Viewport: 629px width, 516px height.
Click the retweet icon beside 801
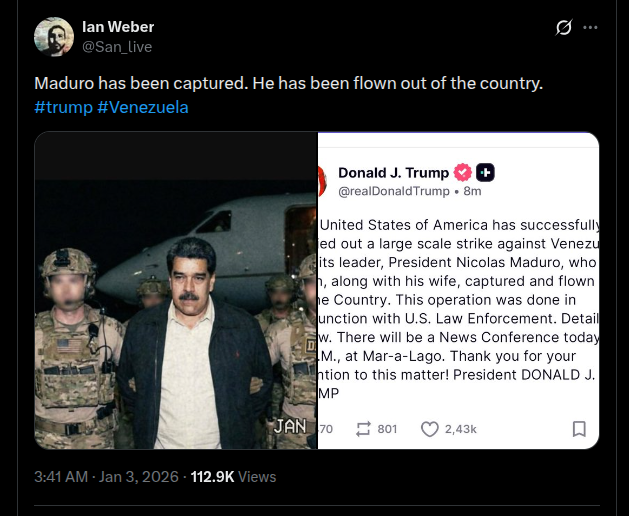pyautogui.click(x=363, y=429)
